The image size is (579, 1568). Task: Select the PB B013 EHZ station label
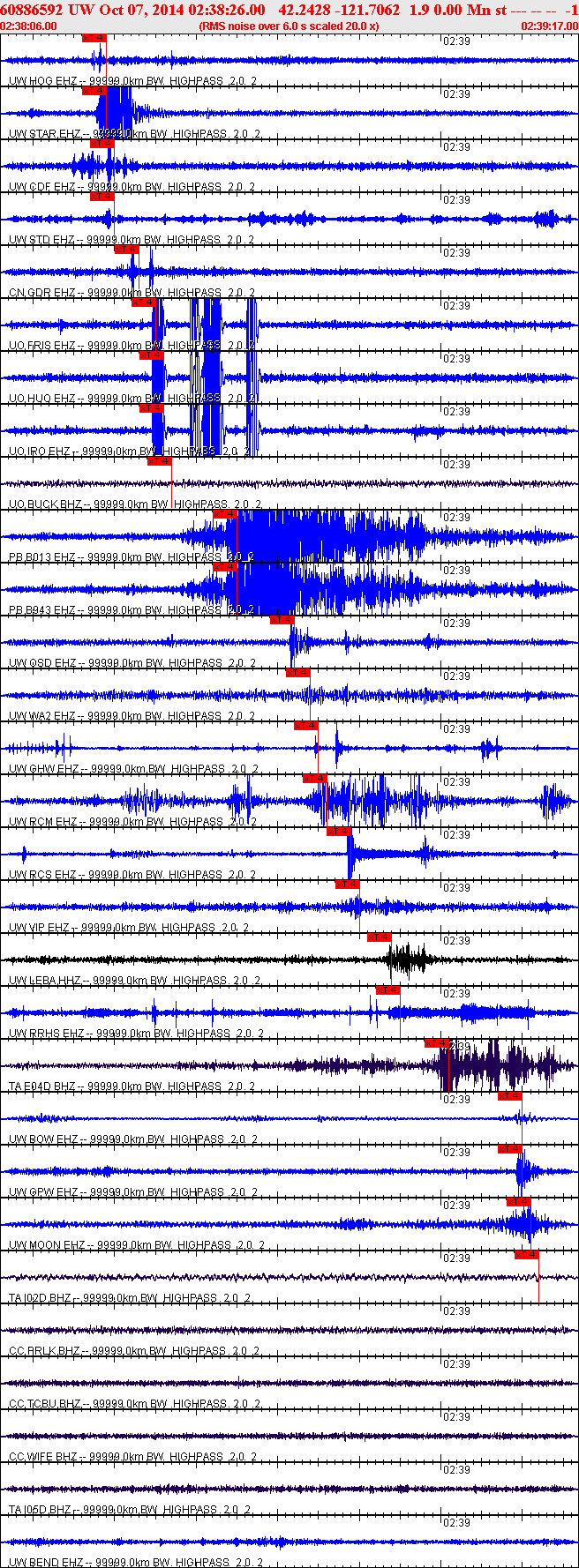tap(132, 557)
